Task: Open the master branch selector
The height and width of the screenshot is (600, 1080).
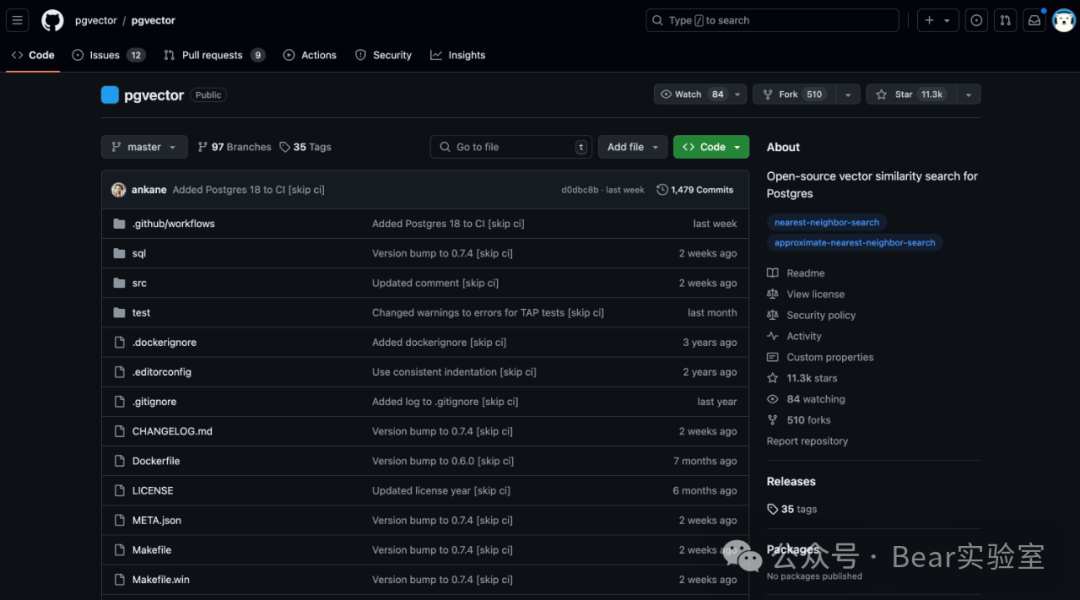Action: click(144, 147)
